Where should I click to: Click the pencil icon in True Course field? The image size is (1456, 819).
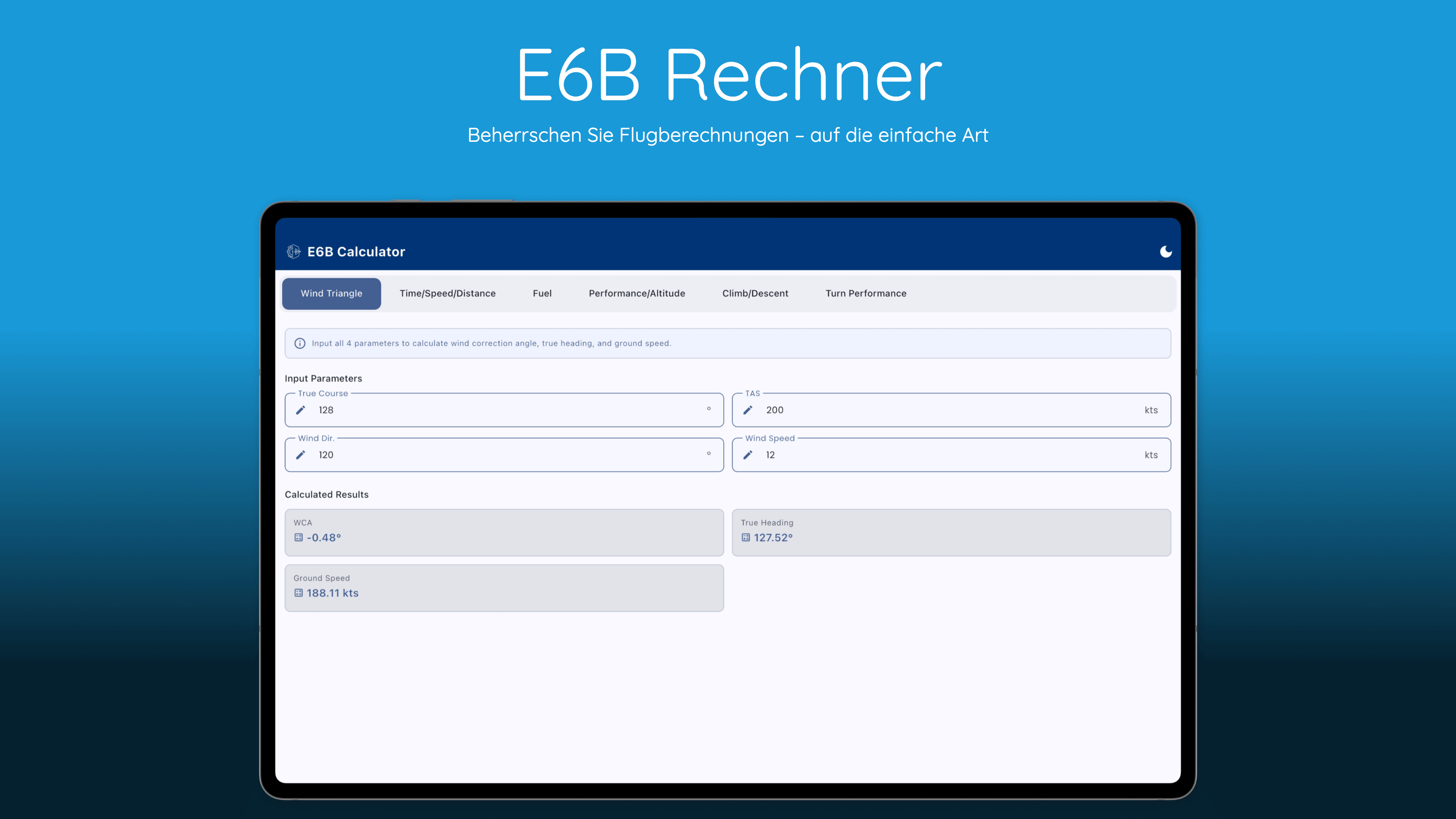point(301,410)
